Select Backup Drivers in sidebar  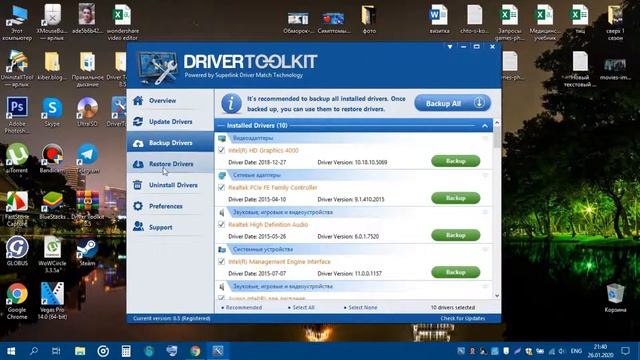(170, 143)
